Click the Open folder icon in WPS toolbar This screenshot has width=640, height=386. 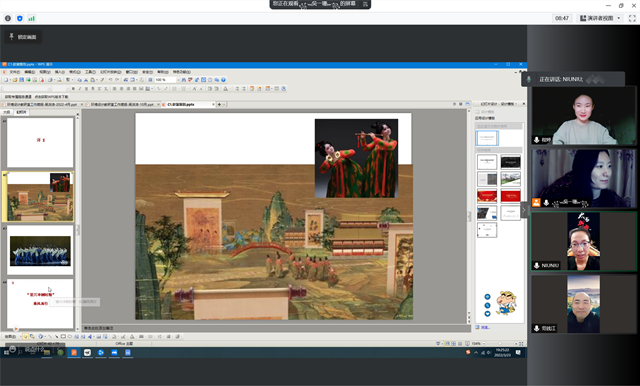pyautogui.click(x=15, y=80)
